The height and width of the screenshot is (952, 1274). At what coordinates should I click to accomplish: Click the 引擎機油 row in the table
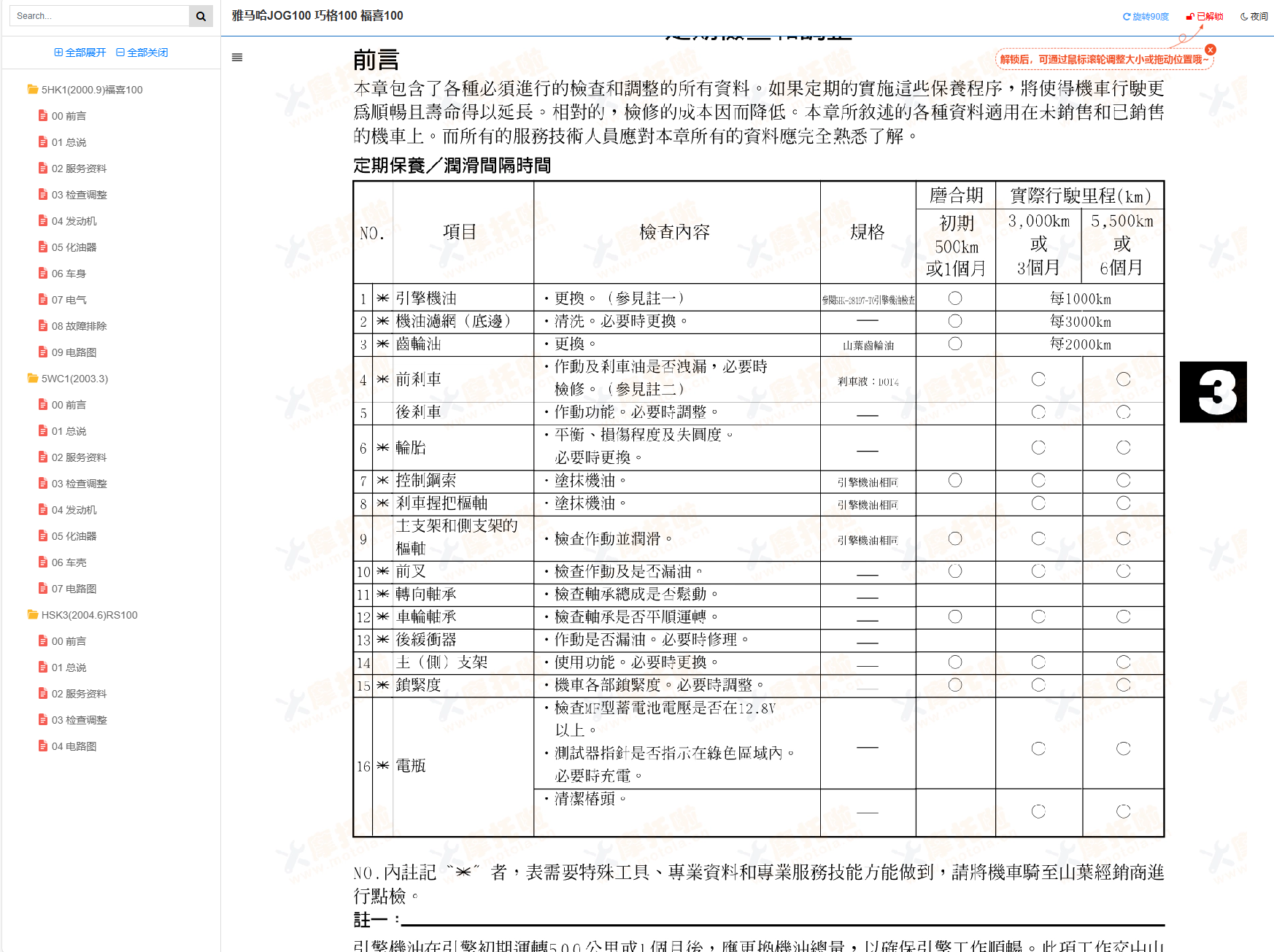pos(758,298)
